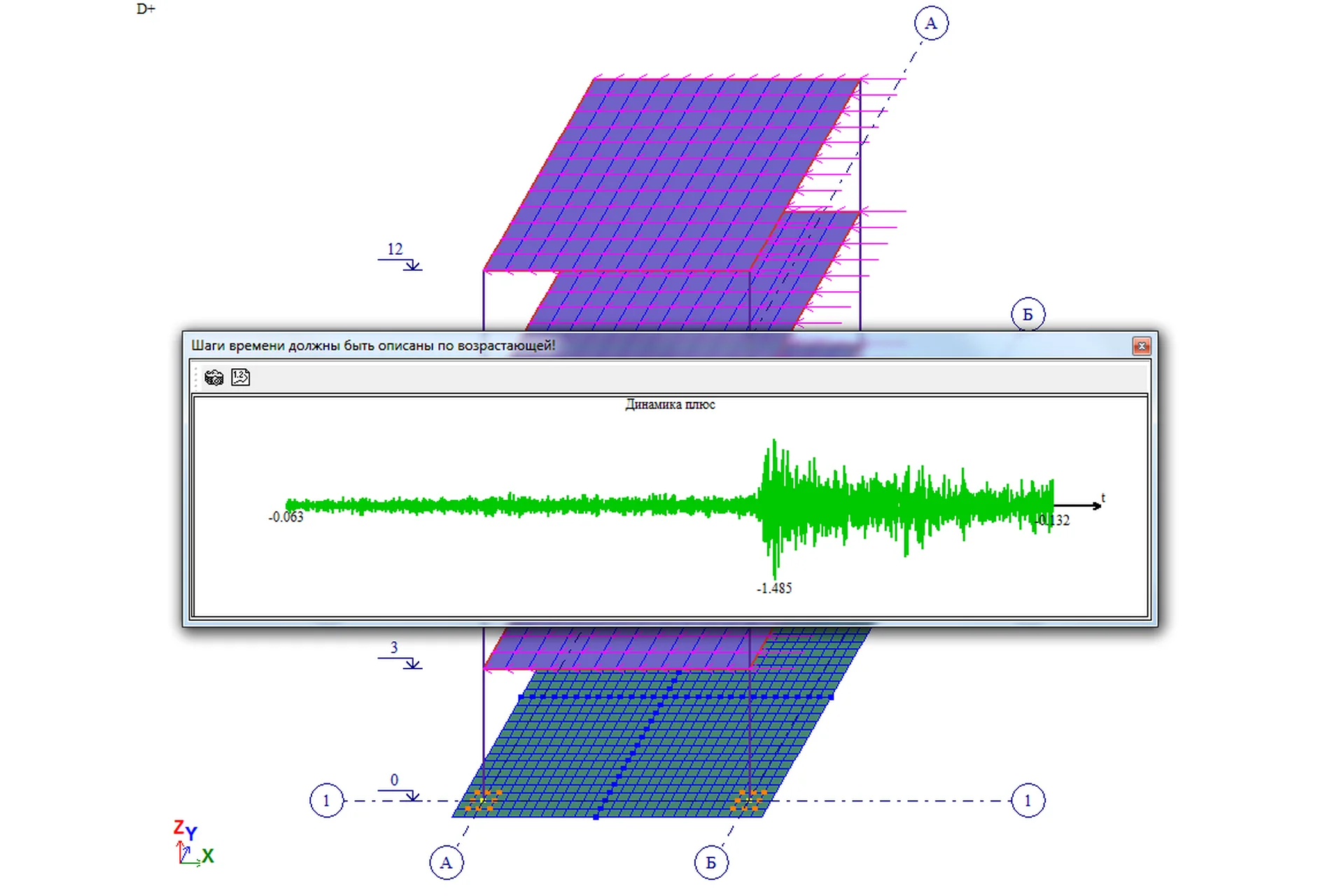Click the elevation mark labeled 12

pos(395,250)
